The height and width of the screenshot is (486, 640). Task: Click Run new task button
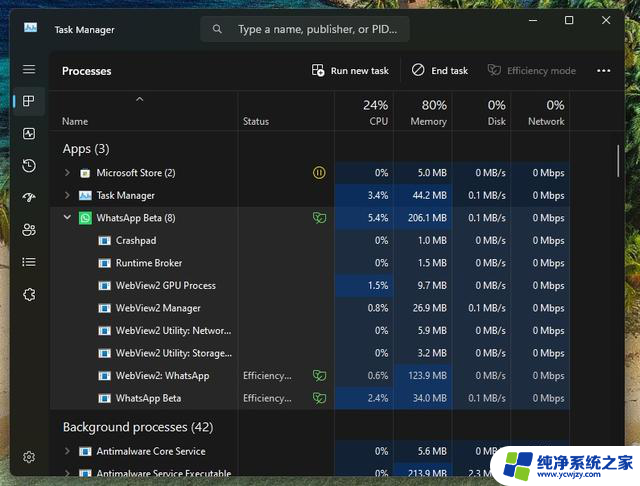coord(350,71)
